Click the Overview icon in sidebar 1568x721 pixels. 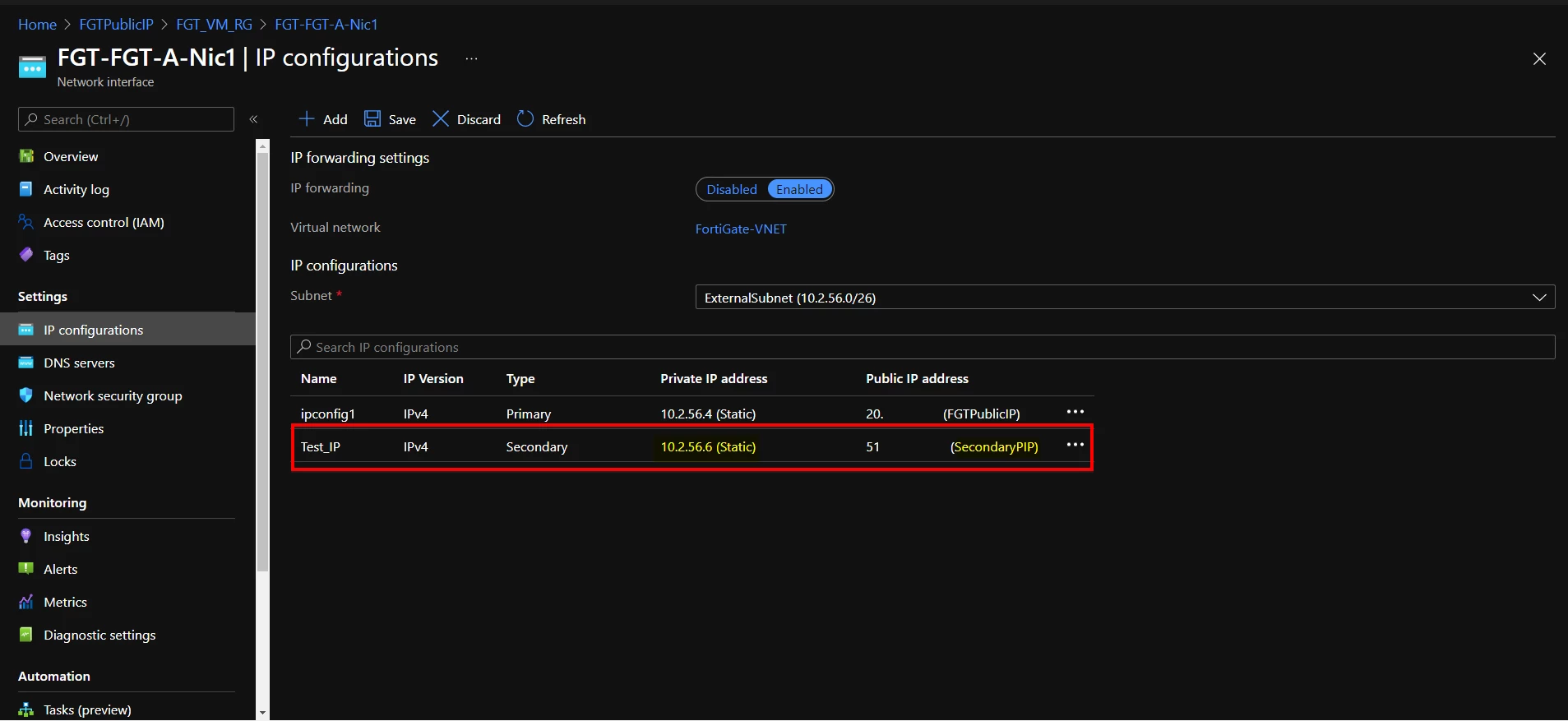(26, 156)
